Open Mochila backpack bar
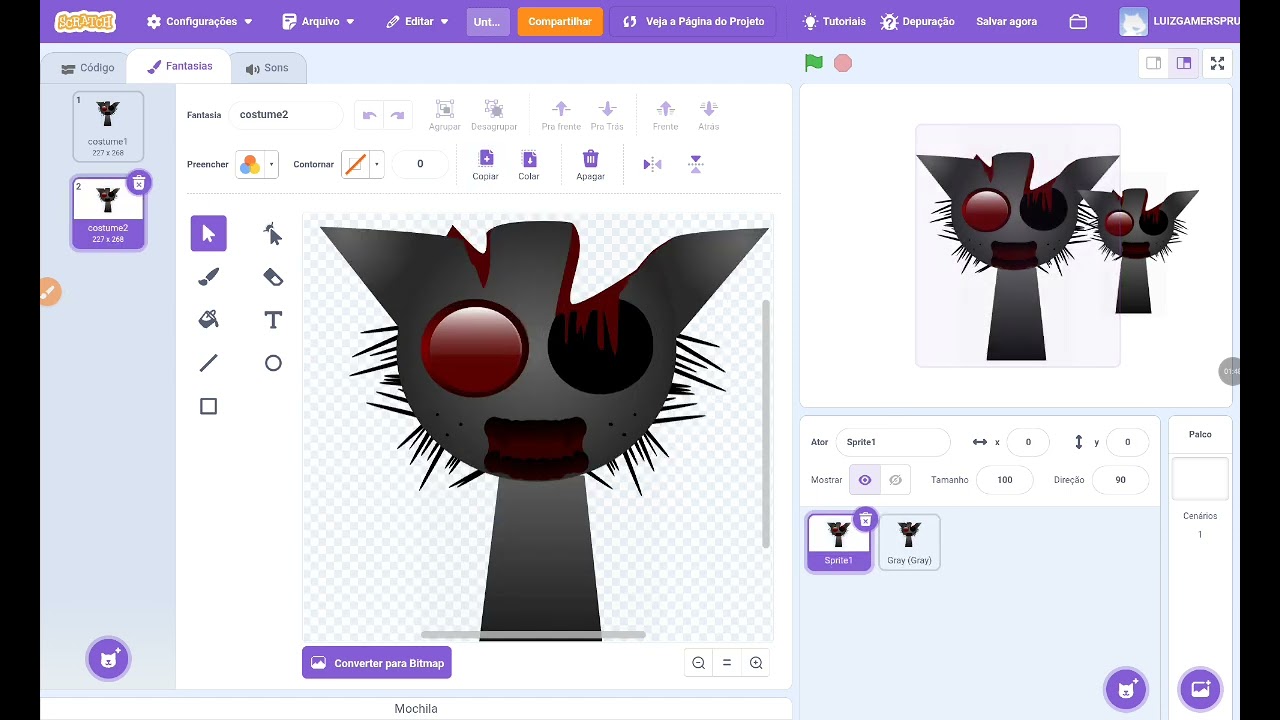The height and width of the screenshot is (720, 1280). 416,708
